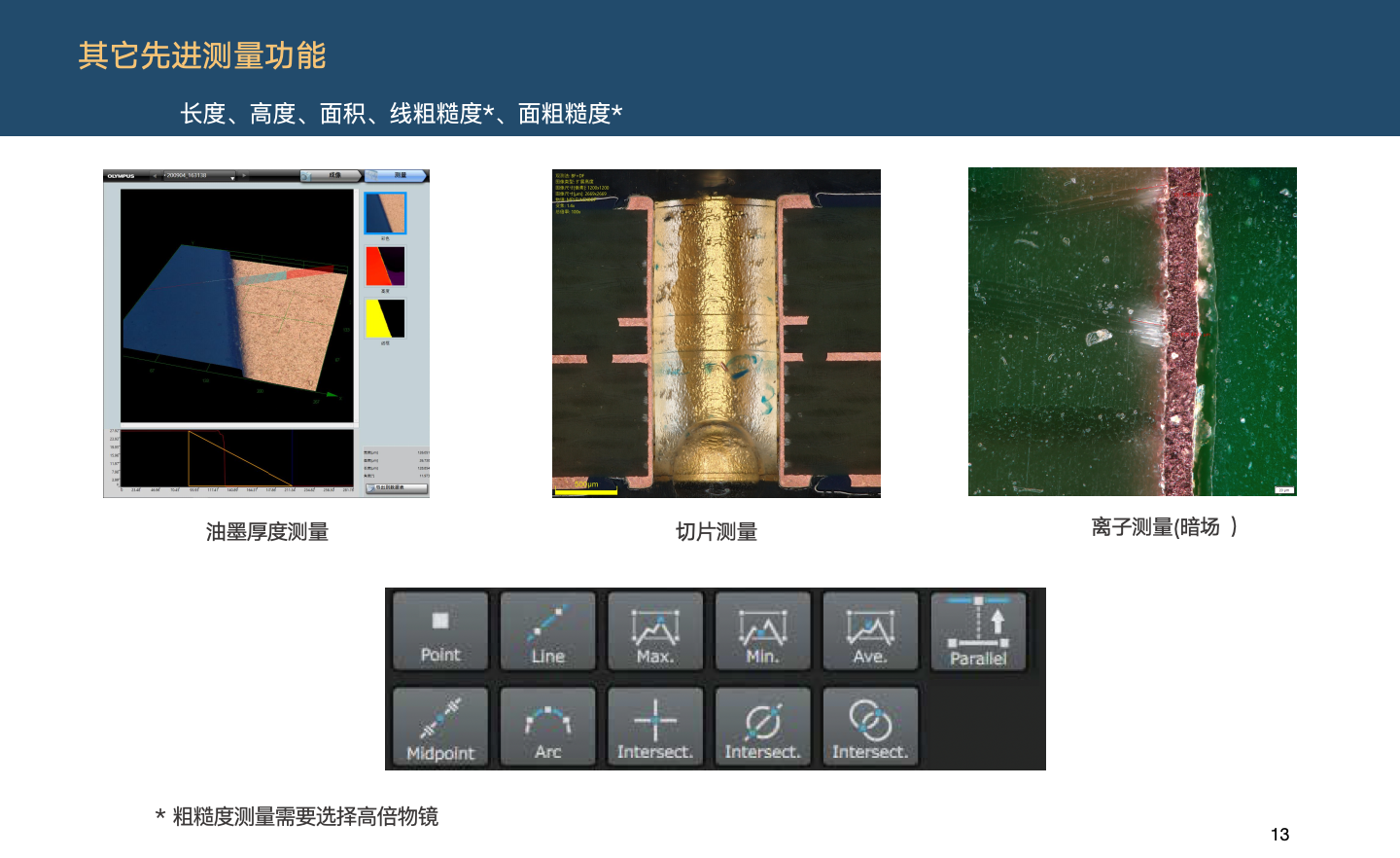Select the circle-line Intersect tool
The image size is (1400, 858).
[x=762, y=727]
